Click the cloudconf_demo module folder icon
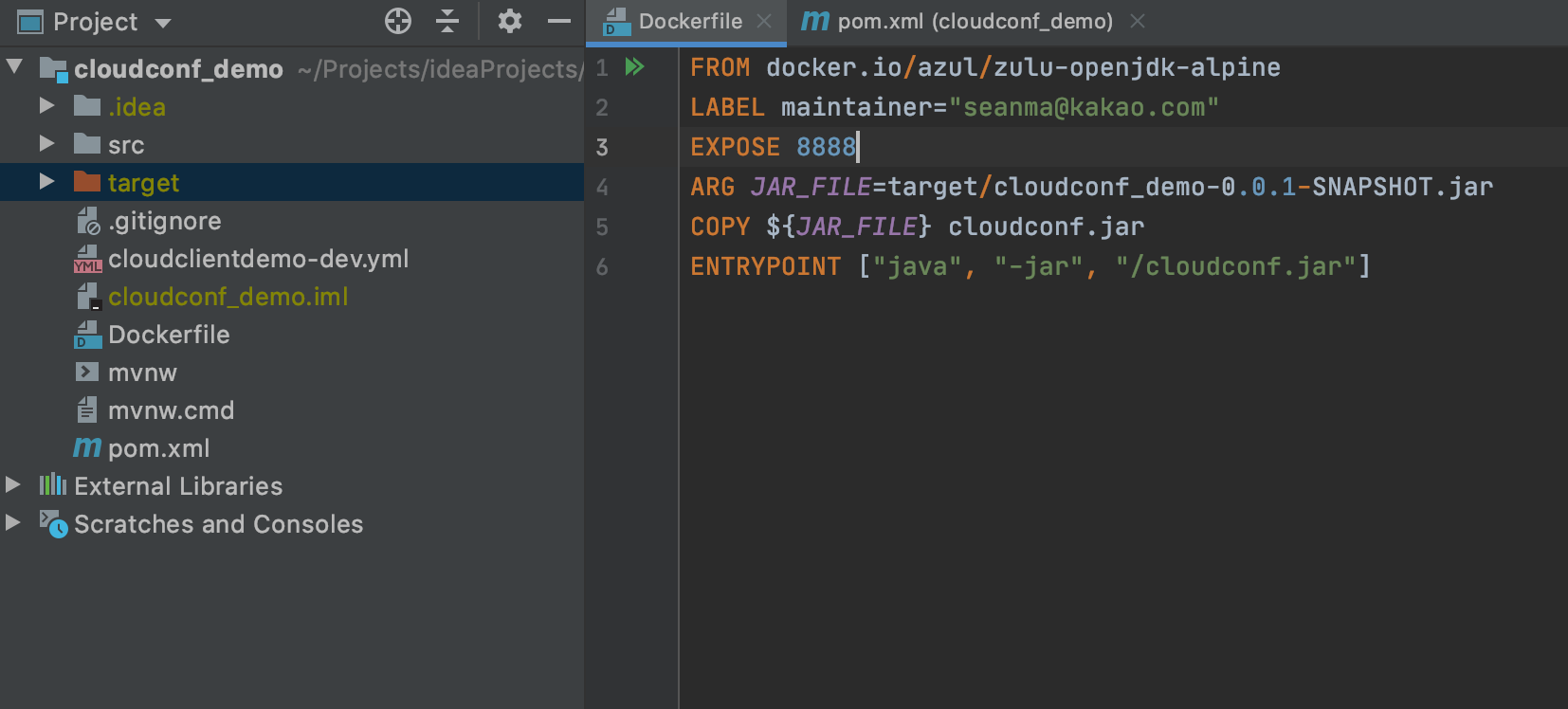 click(x=53, y=68)
